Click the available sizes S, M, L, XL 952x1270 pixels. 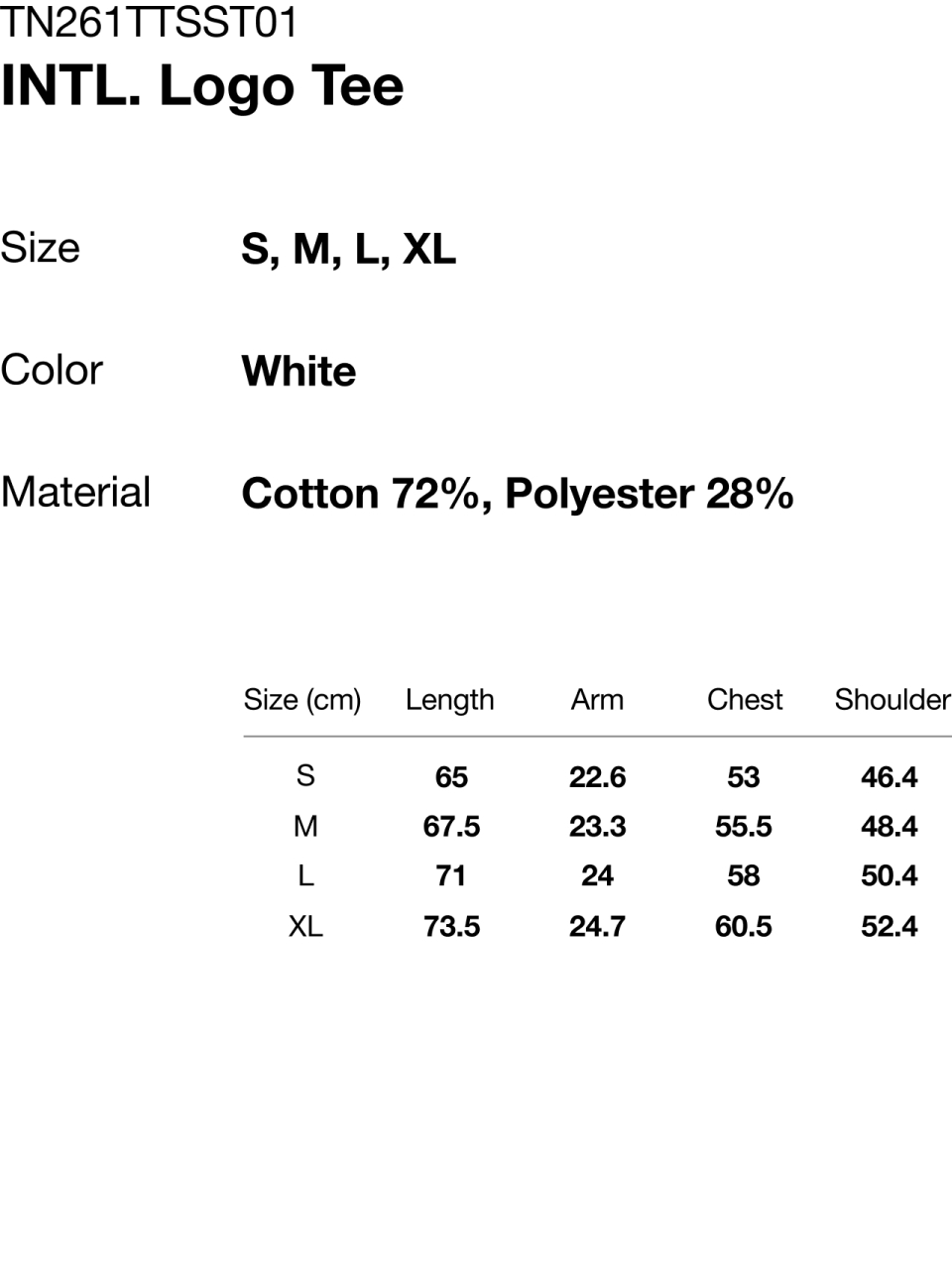point(348,249)
